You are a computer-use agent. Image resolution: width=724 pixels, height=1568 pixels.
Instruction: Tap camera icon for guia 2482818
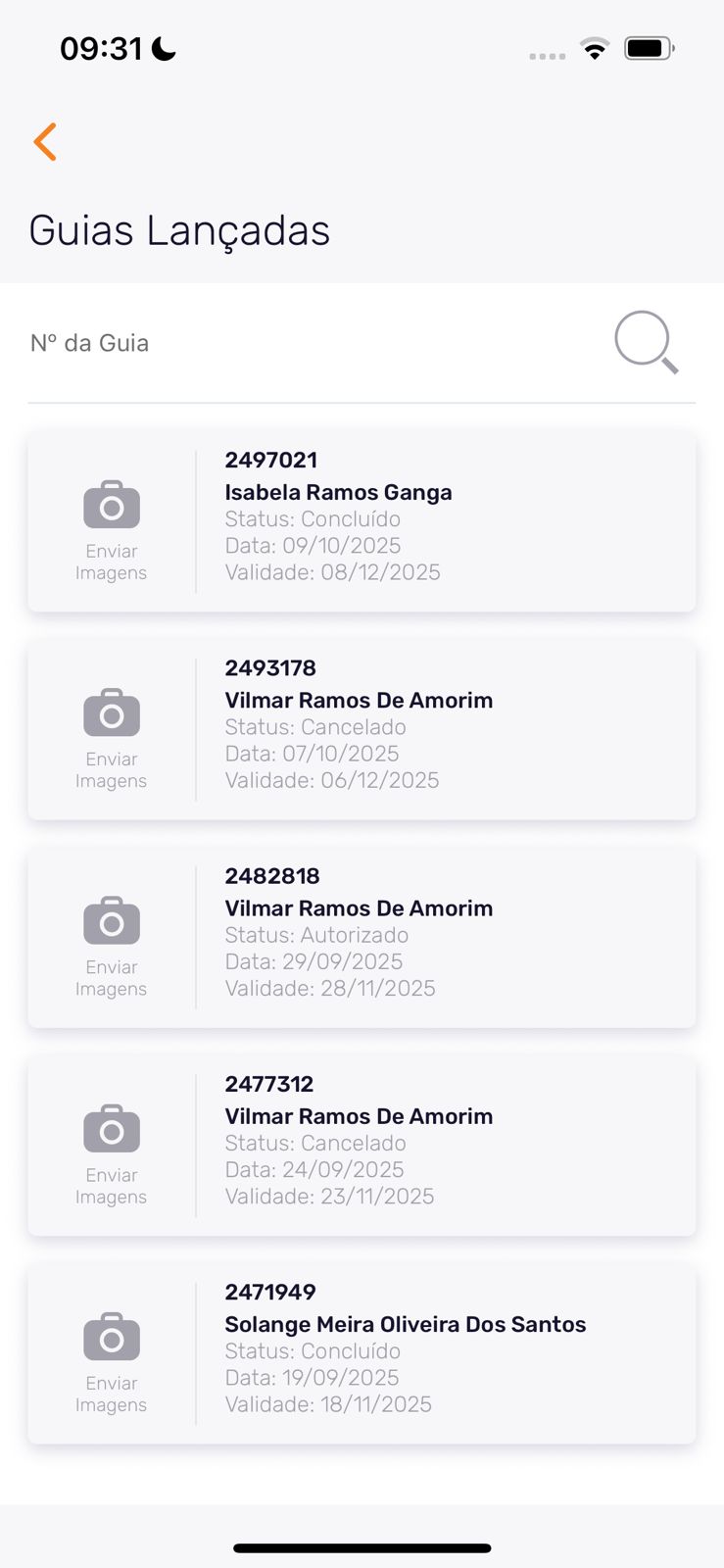(x=112, y=920)
